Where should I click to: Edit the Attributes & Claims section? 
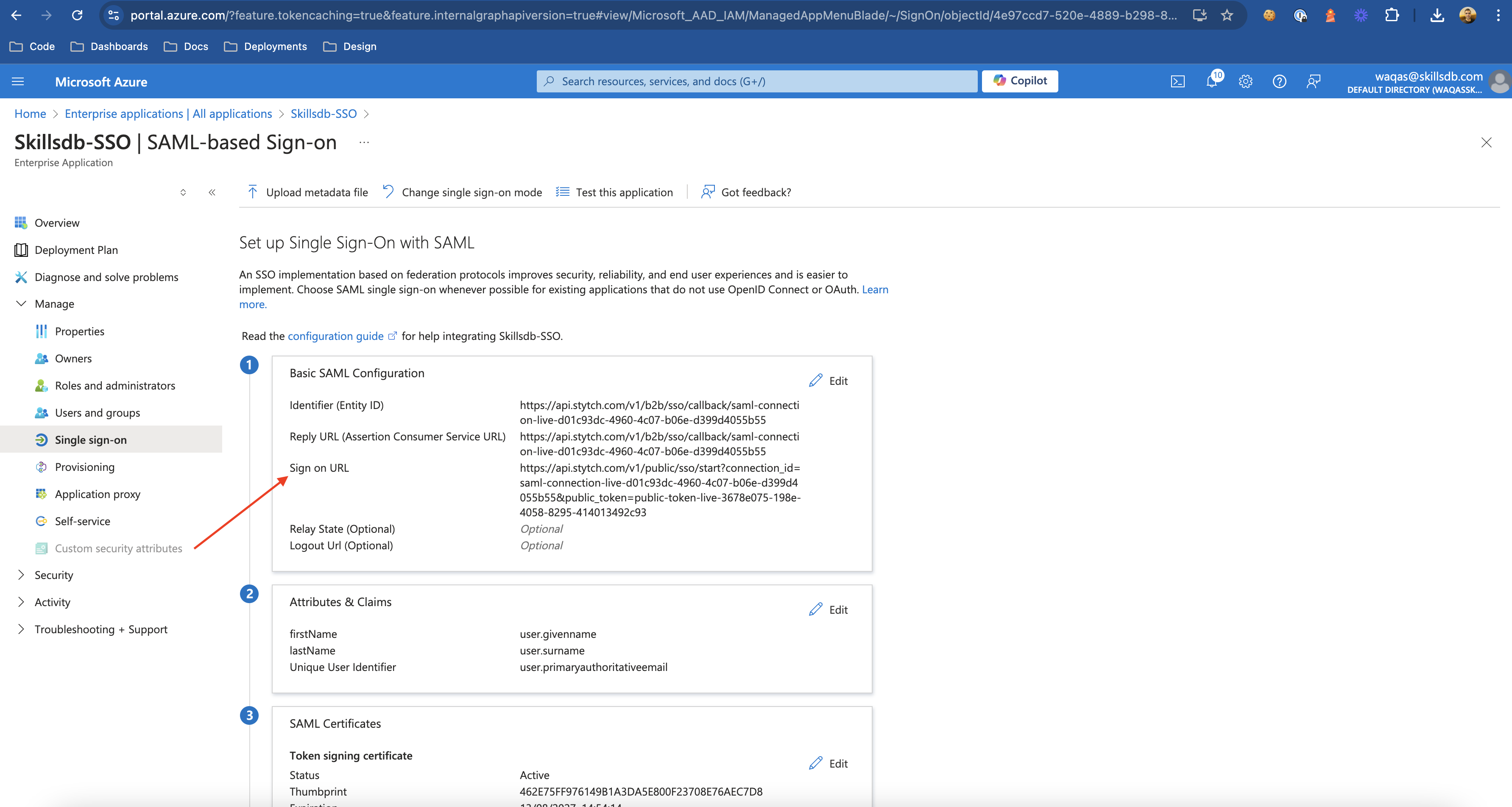pyautogui.click(x=828, y=610)
